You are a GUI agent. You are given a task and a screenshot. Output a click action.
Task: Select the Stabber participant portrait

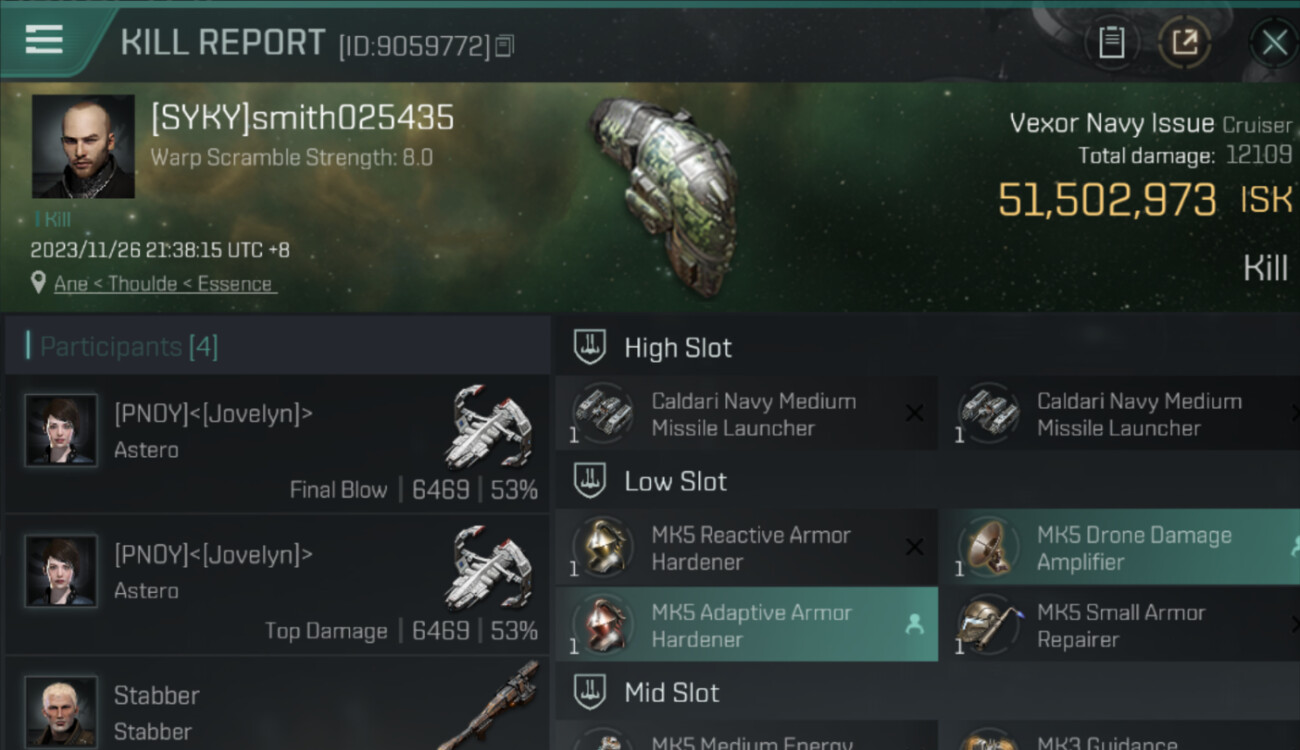click(x=61, y=711)
